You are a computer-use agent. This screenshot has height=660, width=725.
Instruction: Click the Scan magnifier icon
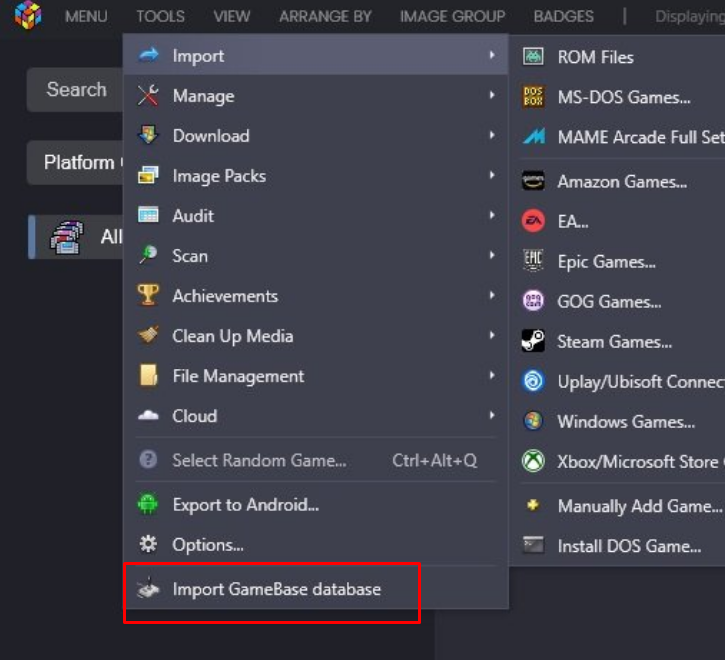click(x=148, y=255)
